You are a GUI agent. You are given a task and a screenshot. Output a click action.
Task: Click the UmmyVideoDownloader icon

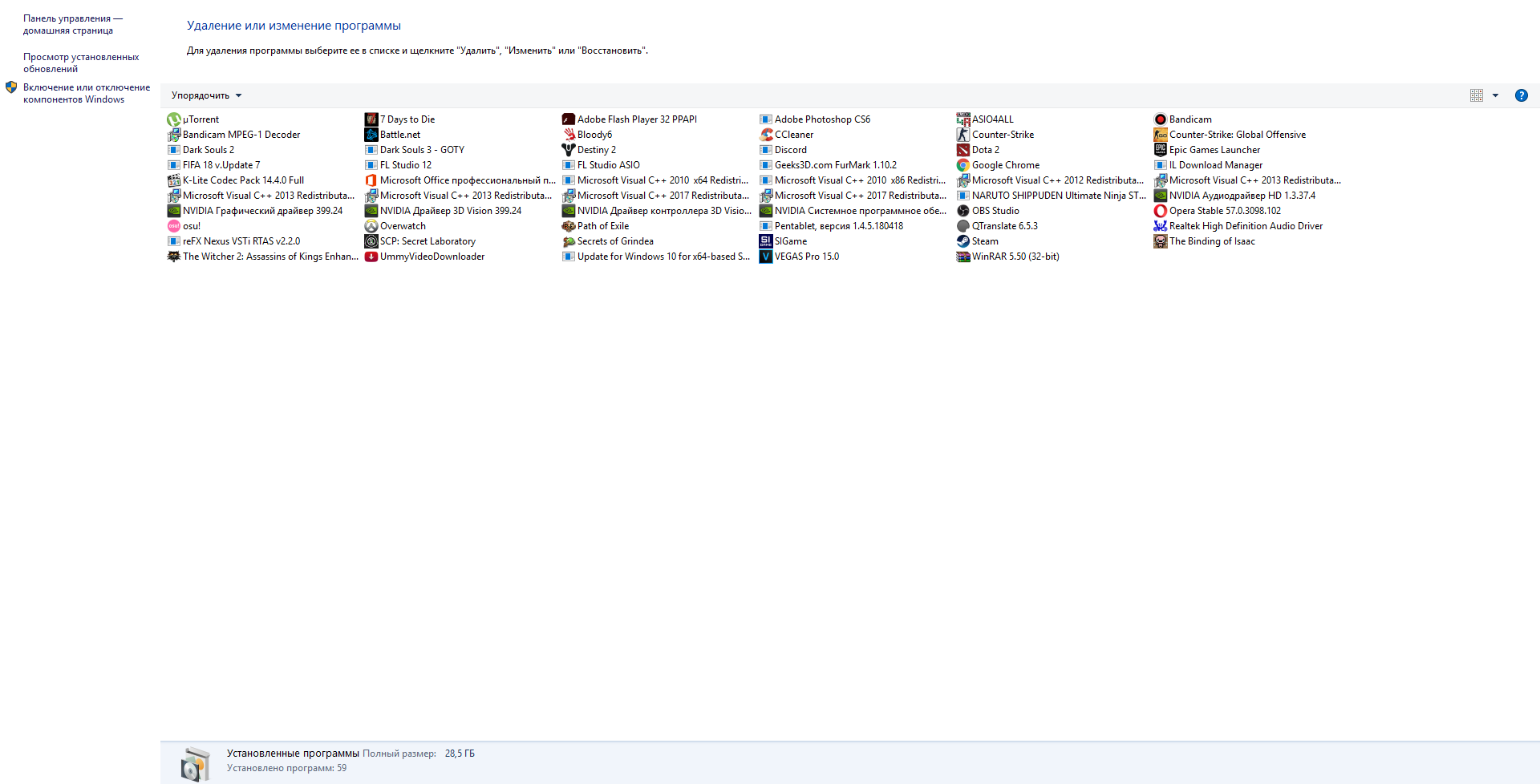pyautogui.click(x=371, y=257)
